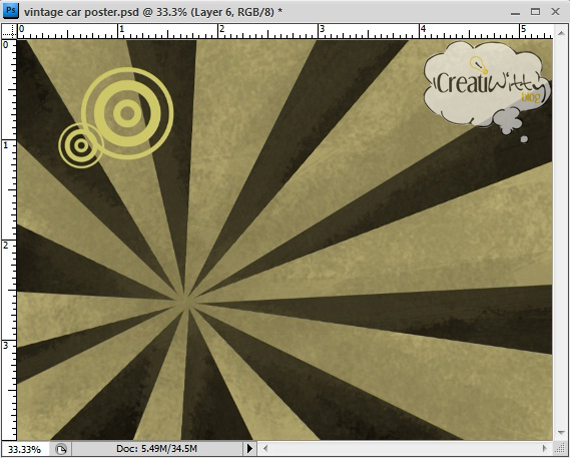The width and height of the screenshot is (570, 458).
Task: Click the vertical scrollbar down arrow
Action: coord(560,433)
